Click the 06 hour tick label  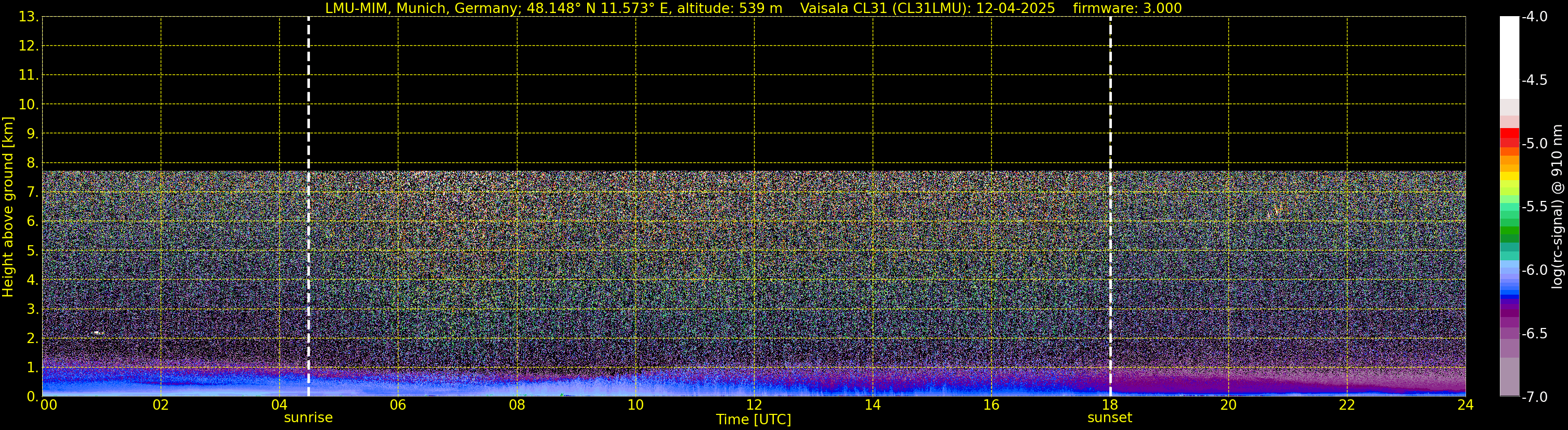[397, 406]
